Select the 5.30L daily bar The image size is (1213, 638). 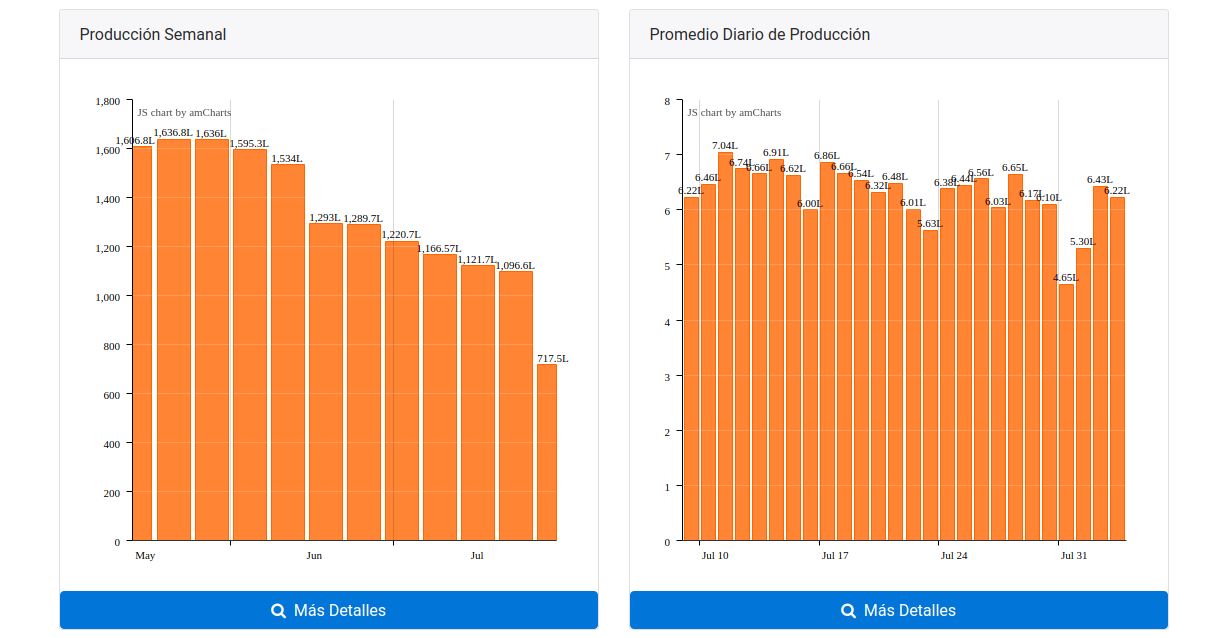1083,395
